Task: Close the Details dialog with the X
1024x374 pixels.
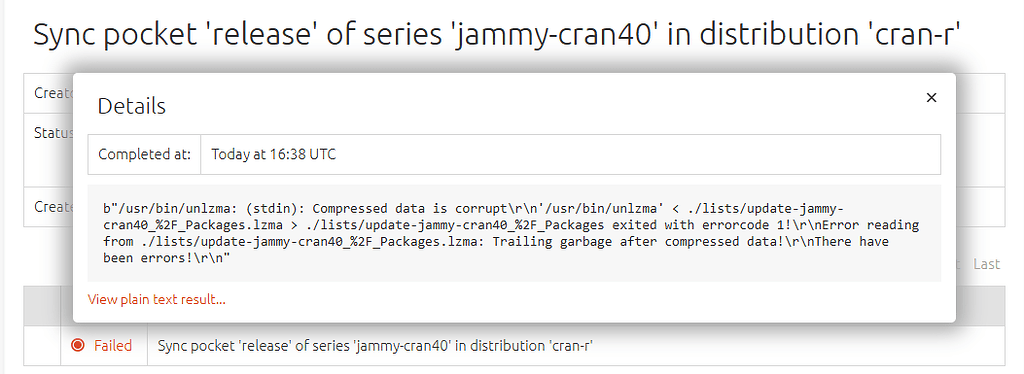Action: point(931,98)
